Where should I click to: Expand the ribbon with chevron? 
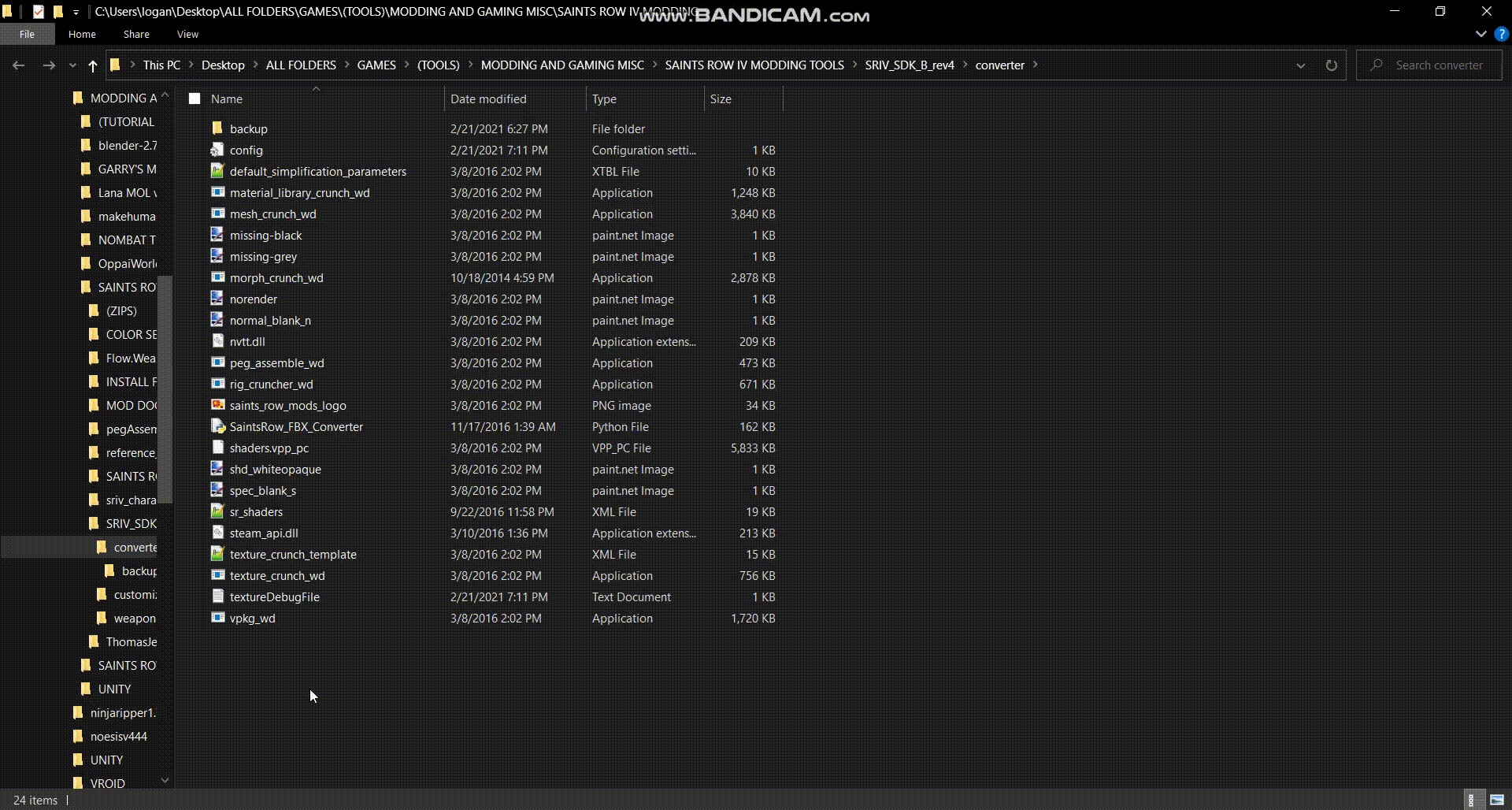1480,35
